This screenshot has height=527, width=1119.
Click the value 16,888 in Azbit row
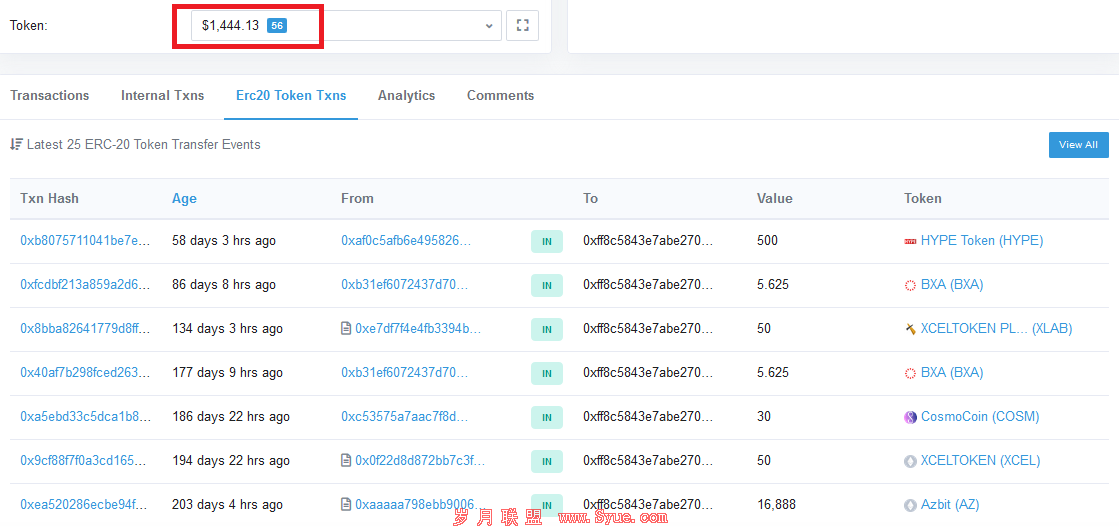coord(776,505)
